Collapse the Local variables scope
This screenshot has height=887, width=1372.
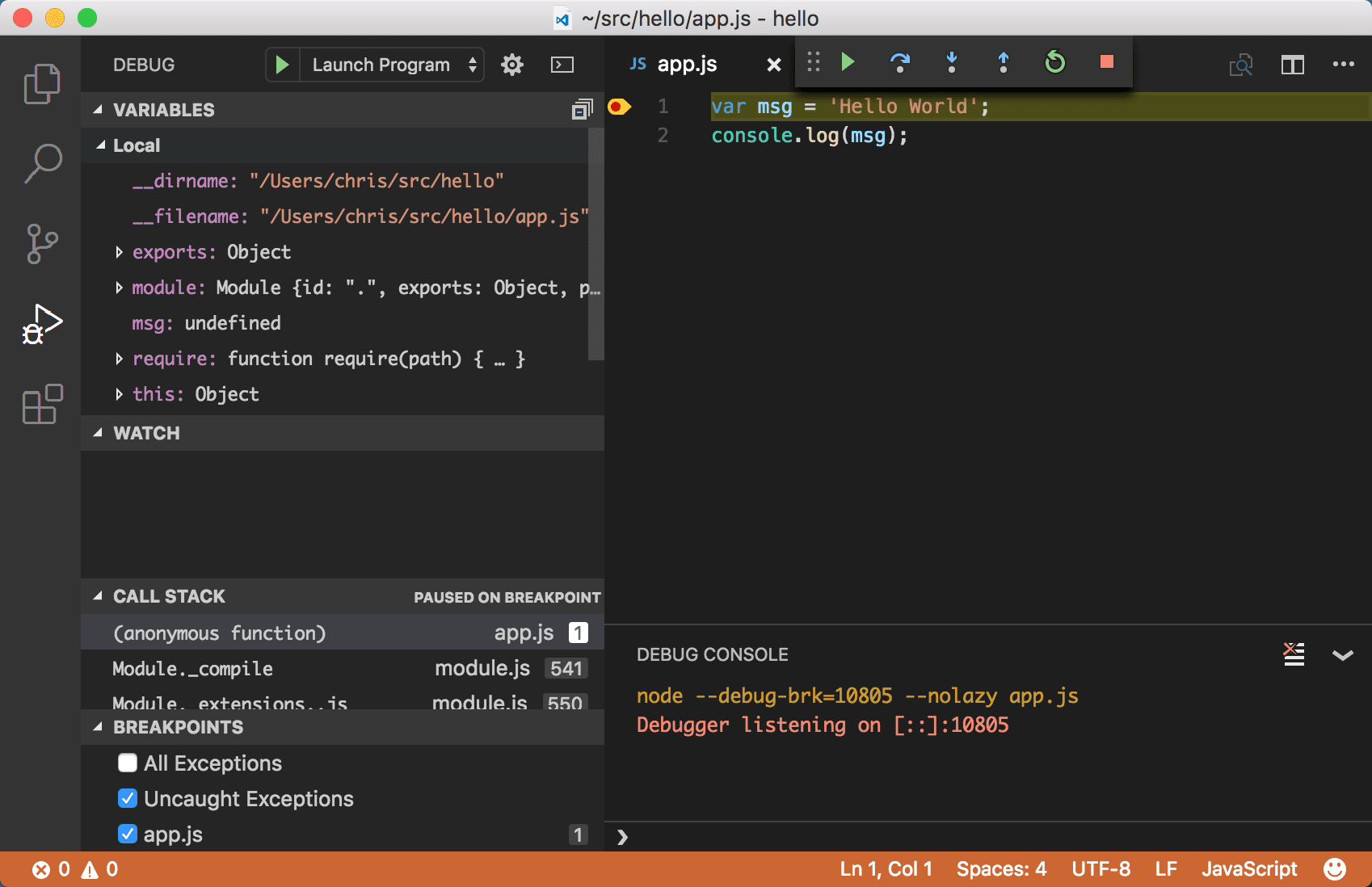coord(102,145)
